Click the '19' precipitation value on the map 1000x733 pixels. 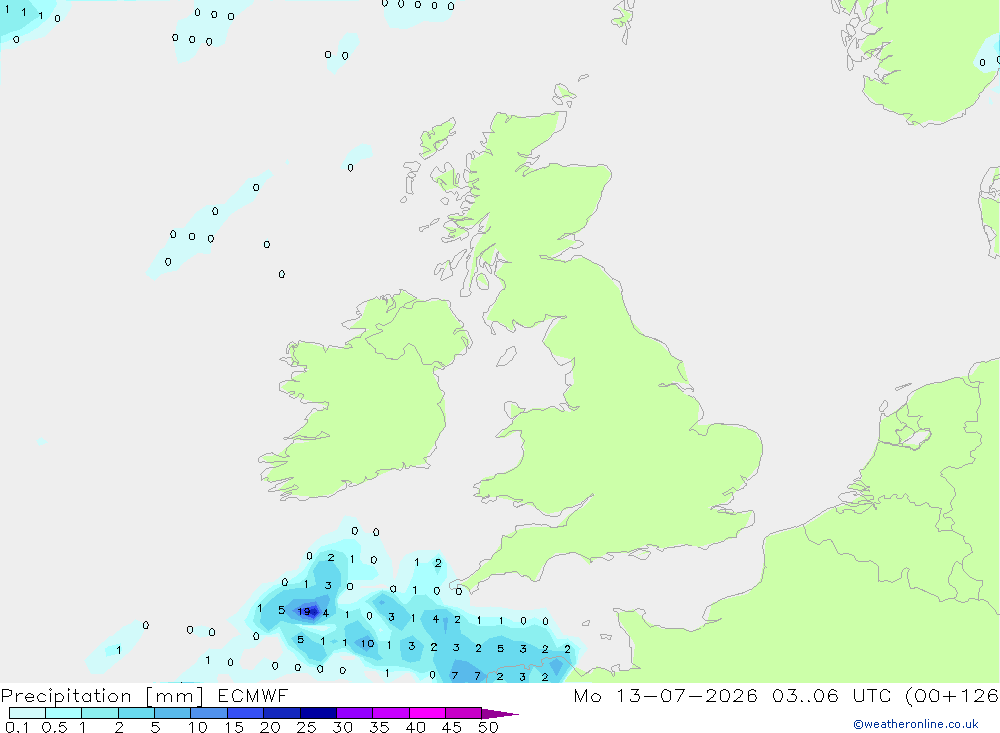(x=304, y=611)
